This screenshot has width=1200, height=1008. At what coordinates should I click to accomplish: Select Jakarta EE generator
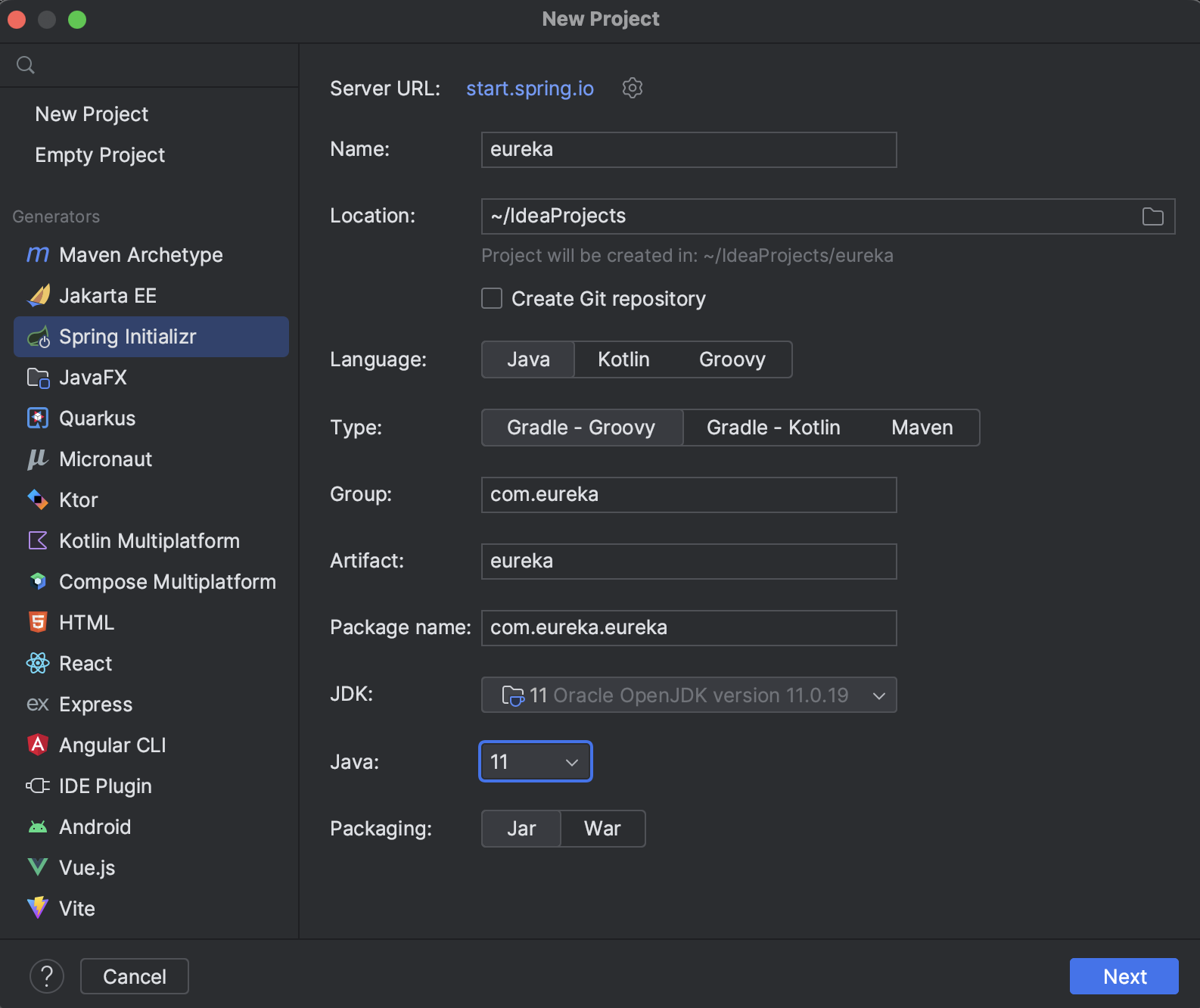click(x=151, y=296)
